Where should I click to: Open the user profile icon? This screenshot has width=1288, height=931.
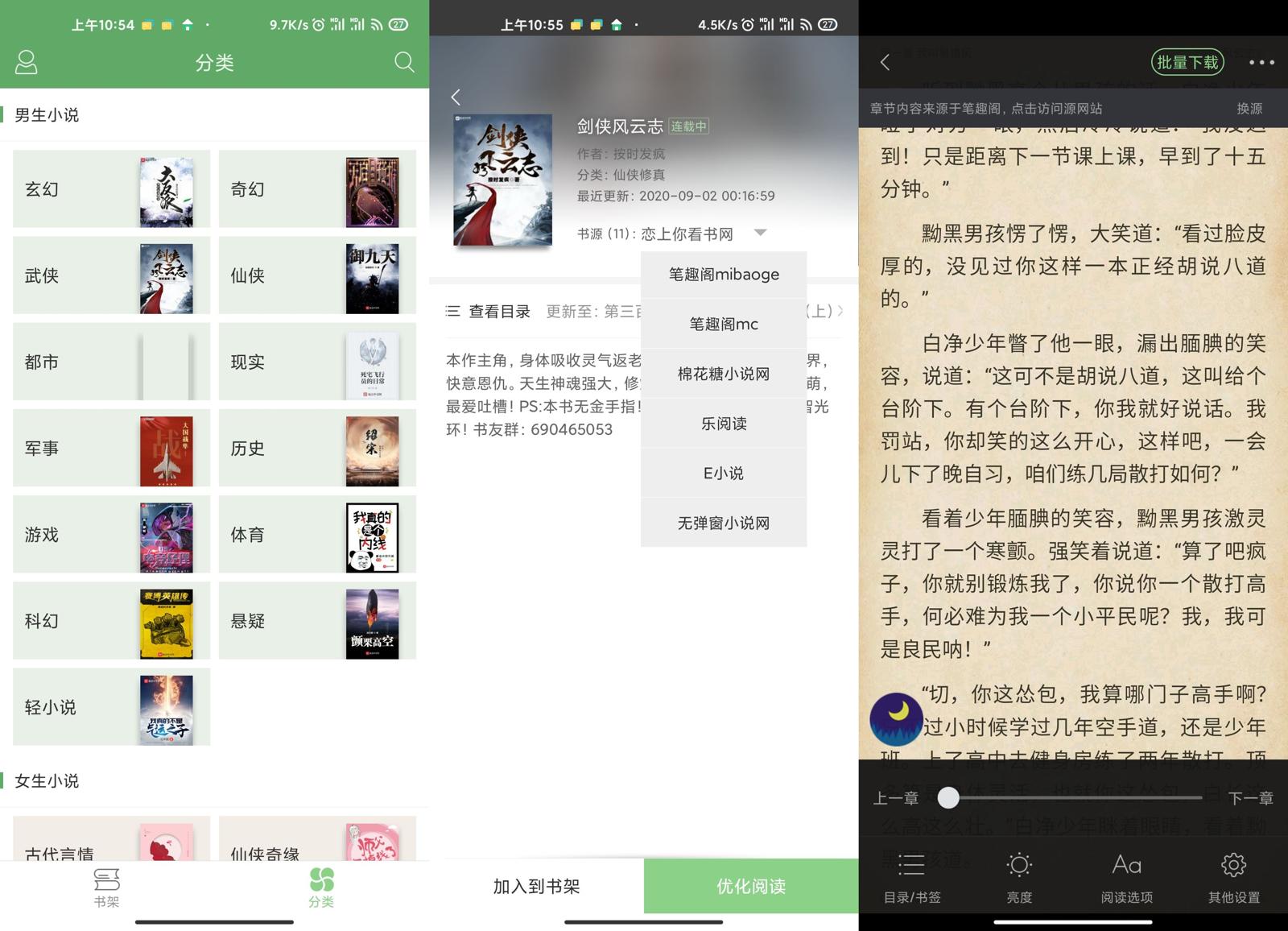click(x=27, y=62)
